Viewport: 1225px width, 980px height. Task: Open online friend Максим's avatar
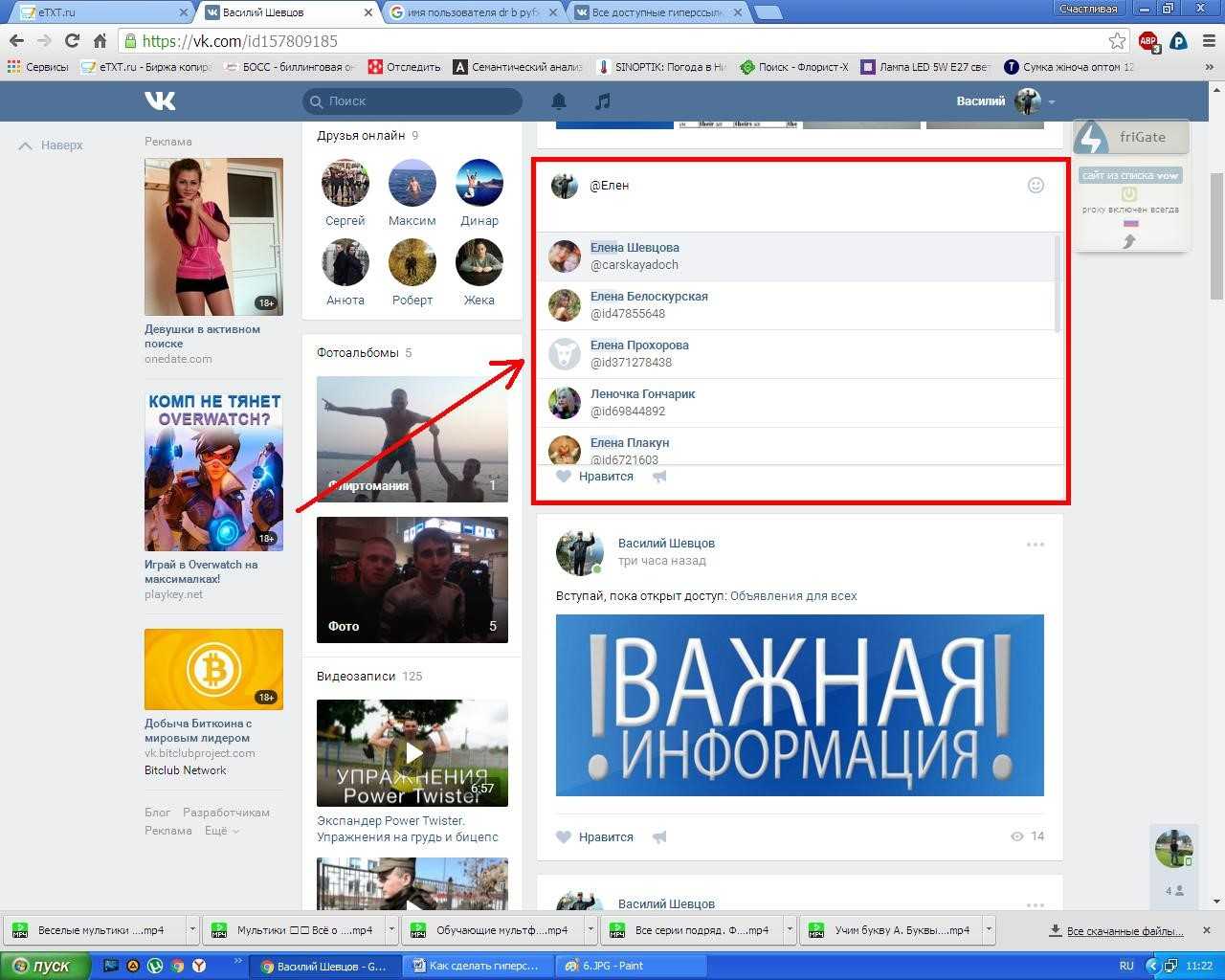412,183
